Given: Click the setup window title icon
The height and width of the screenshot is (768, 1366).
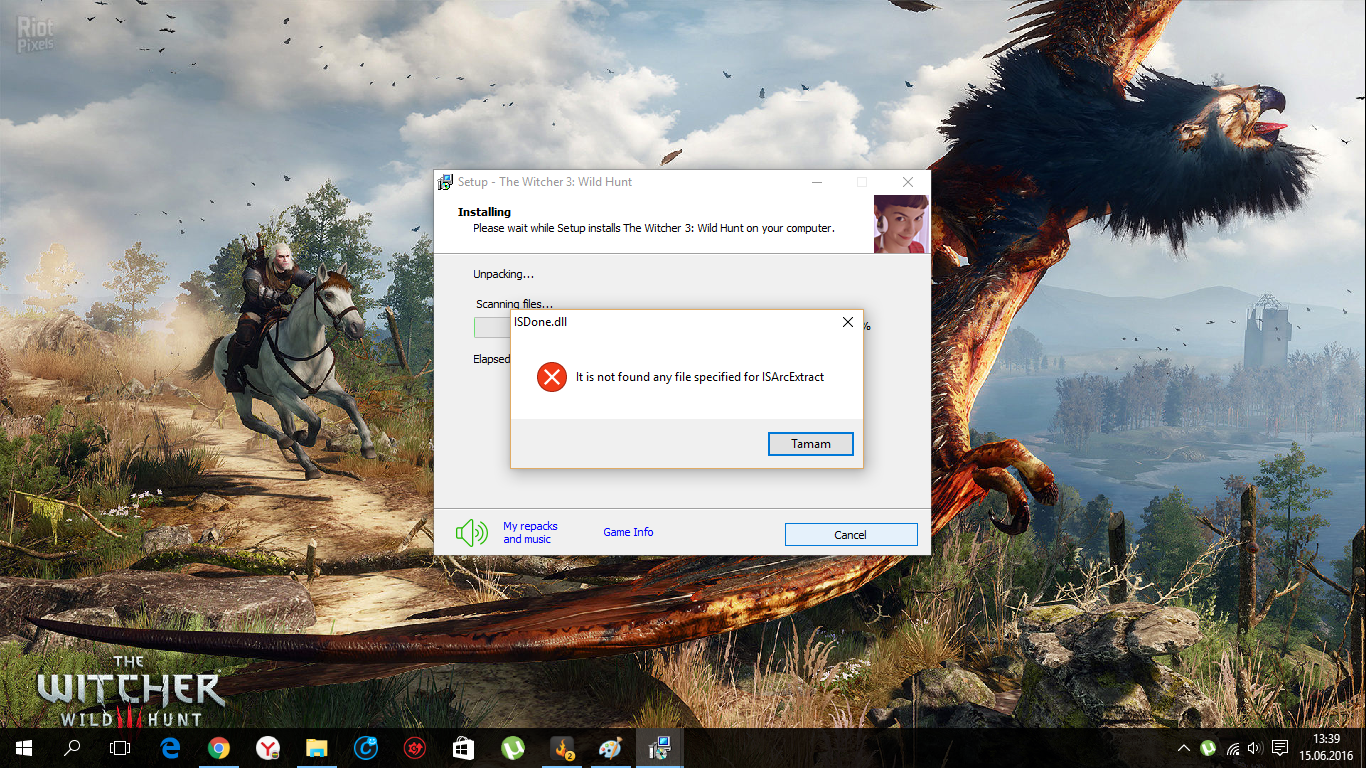Looking at the screenshot, I should [x=446, y=182].
